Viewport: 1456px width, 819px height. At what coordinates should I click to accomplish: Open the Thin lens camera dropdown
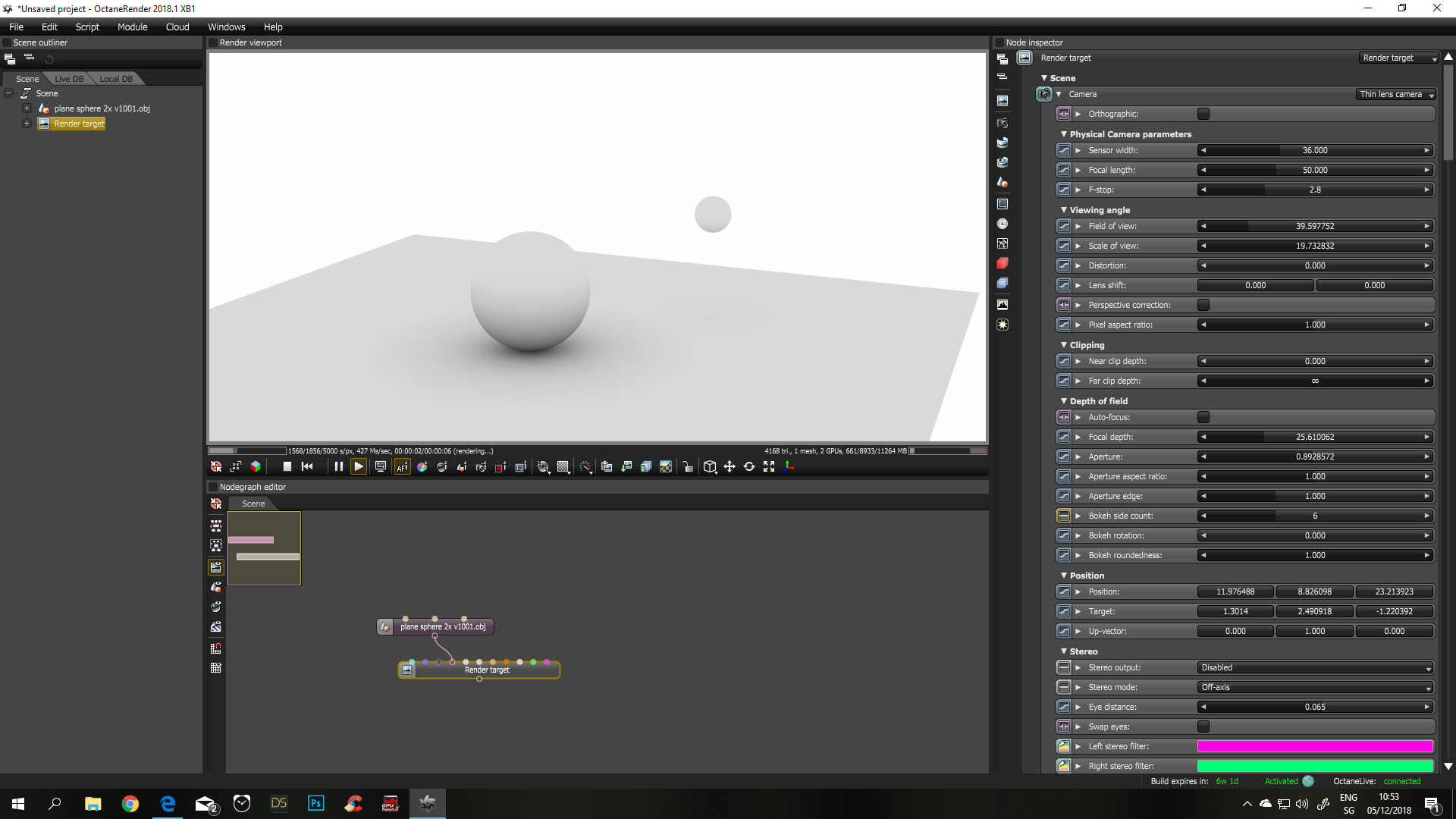click(x=1396, y=94)
